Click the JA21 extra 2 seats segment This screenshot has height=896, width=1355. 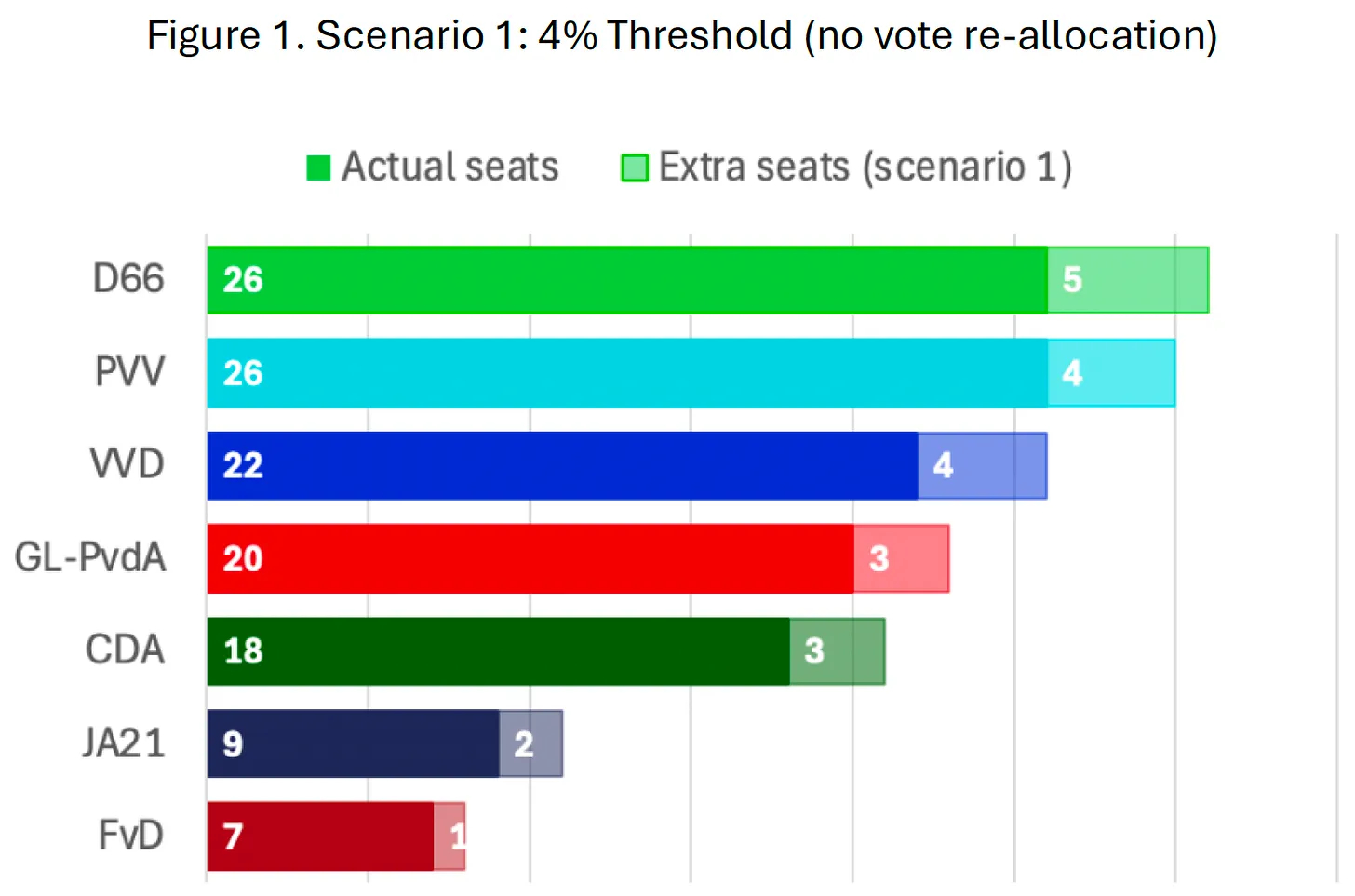(531, 743)
